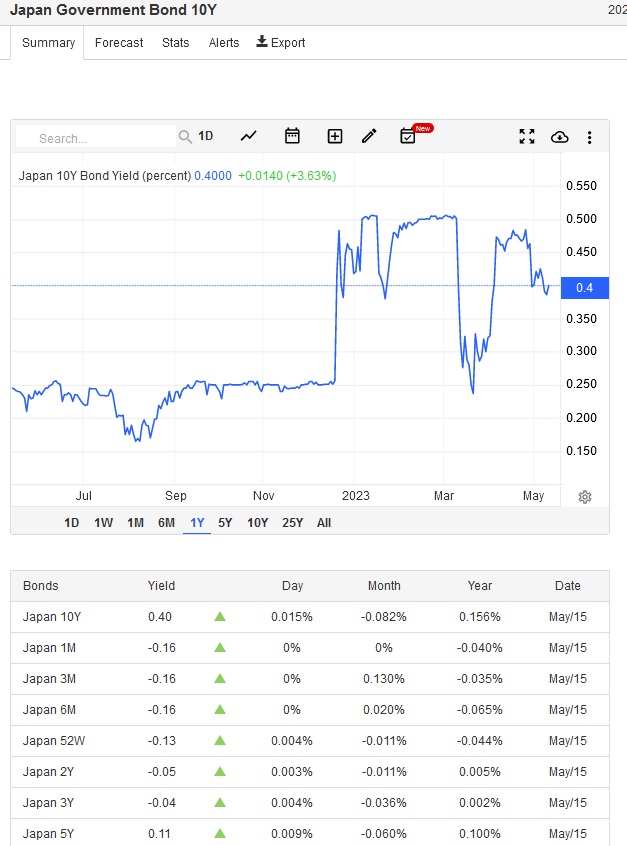
Task: Click the blue 0.4 current value marker
Action: pos(585,288)
